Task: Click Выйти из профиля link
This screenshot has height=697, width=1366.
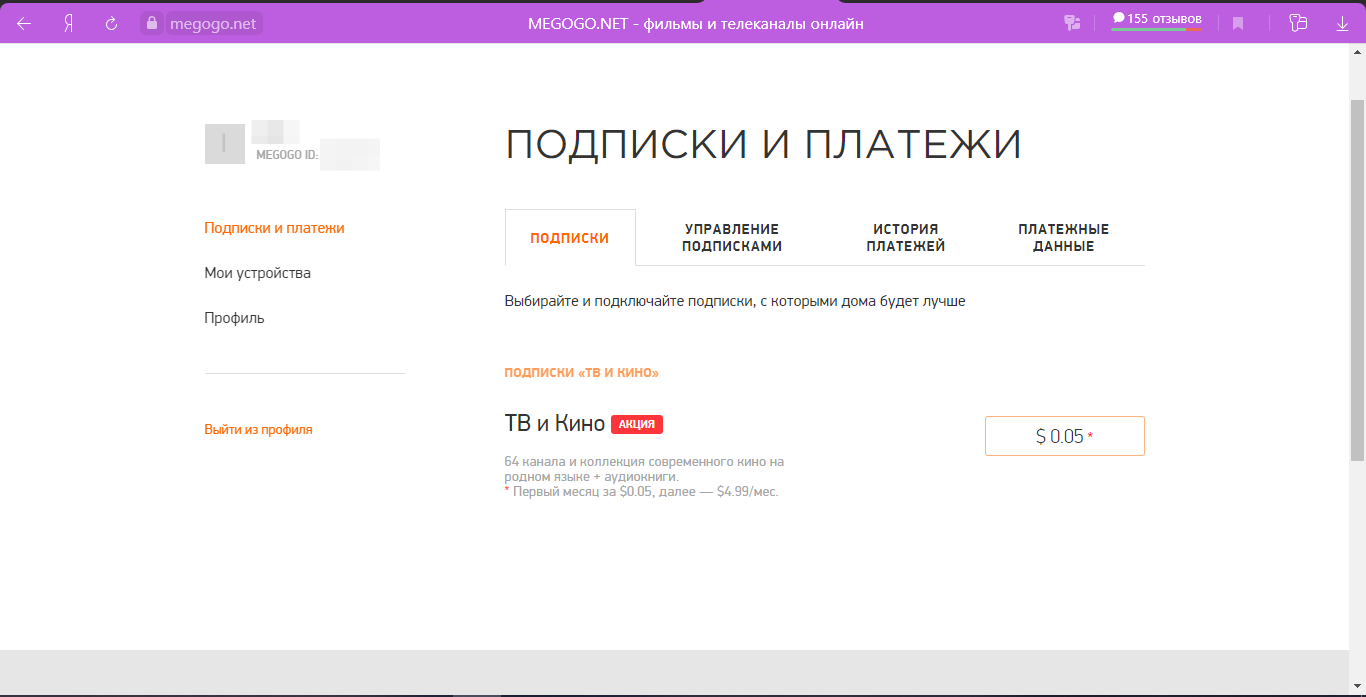Action: tap(258, 429)
